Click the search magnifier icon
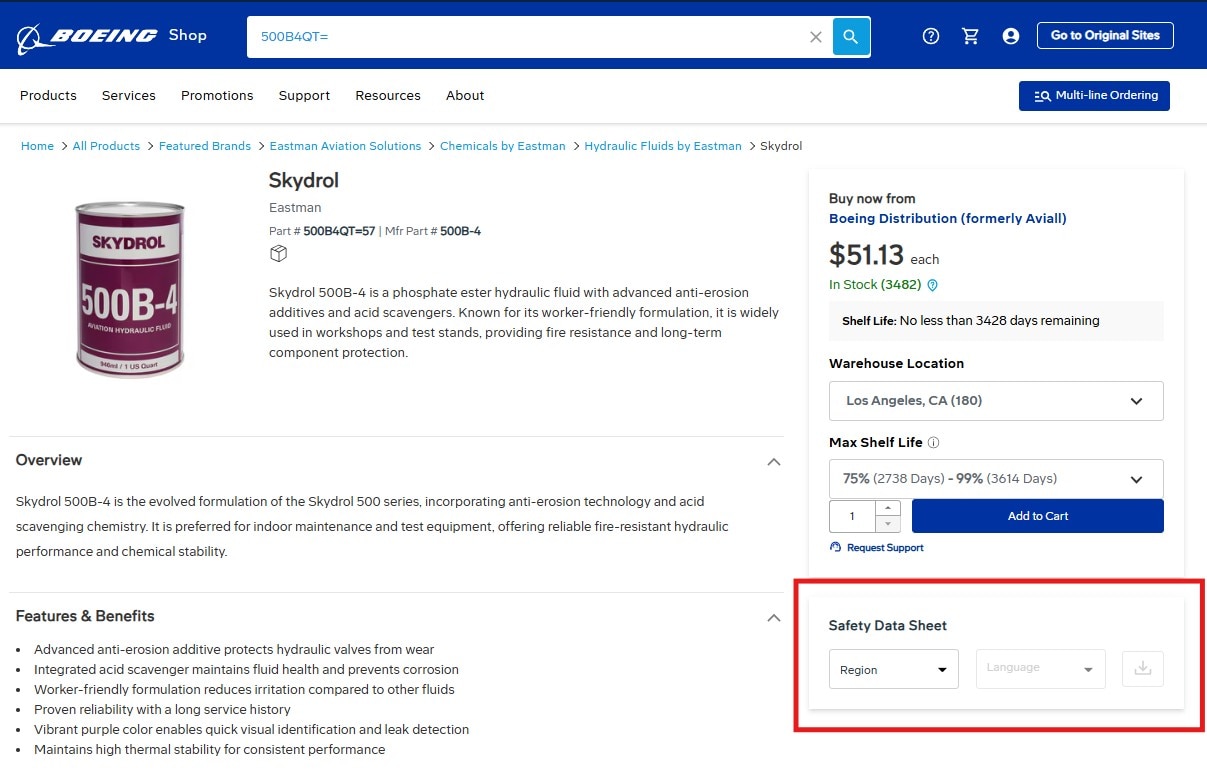The height and width of the screenshot is (782, 1207). click(850, 36)
